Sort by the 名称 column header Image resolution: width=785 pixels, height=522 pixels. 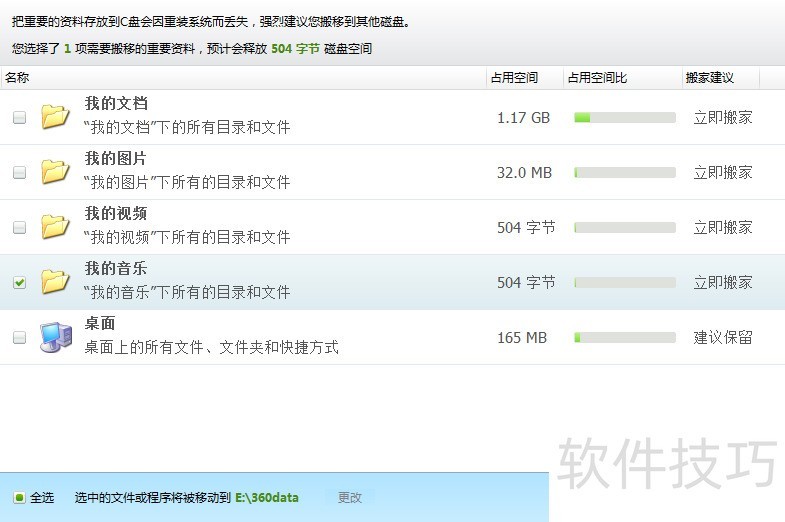243,78
